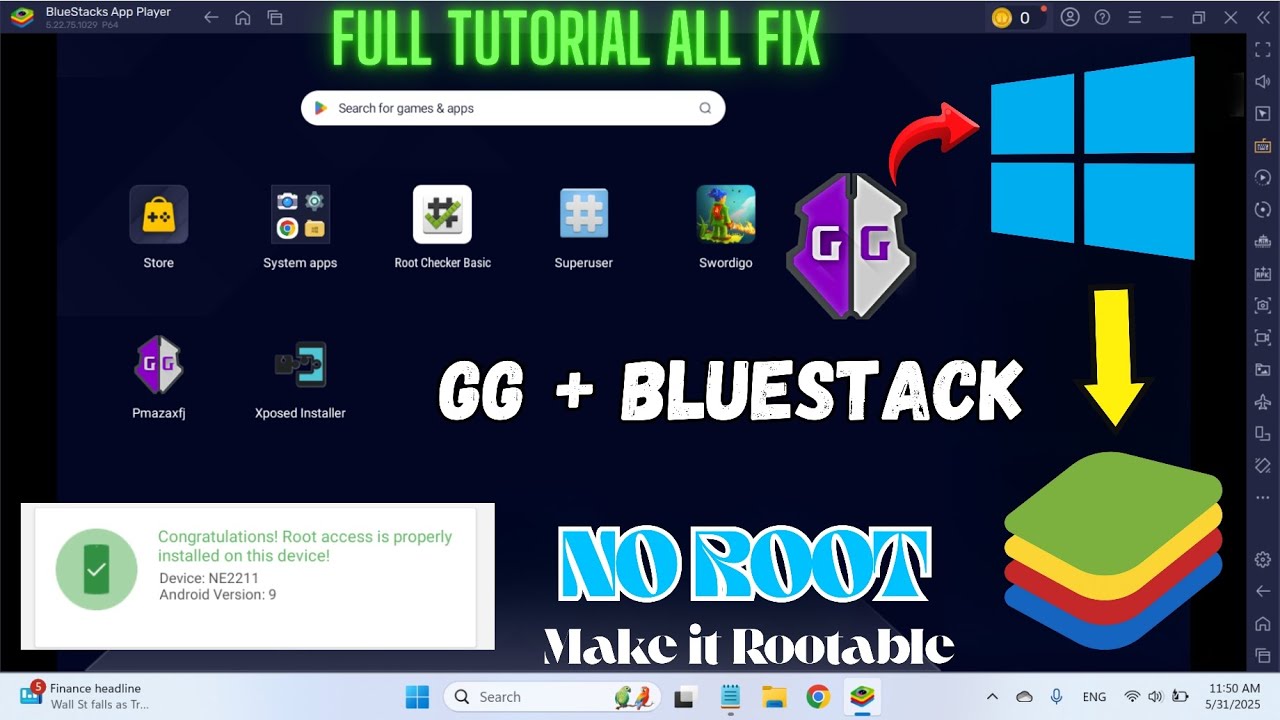Click the microphone tray icon
This screenshot has width=1280, height=720.
(1056, 697)
